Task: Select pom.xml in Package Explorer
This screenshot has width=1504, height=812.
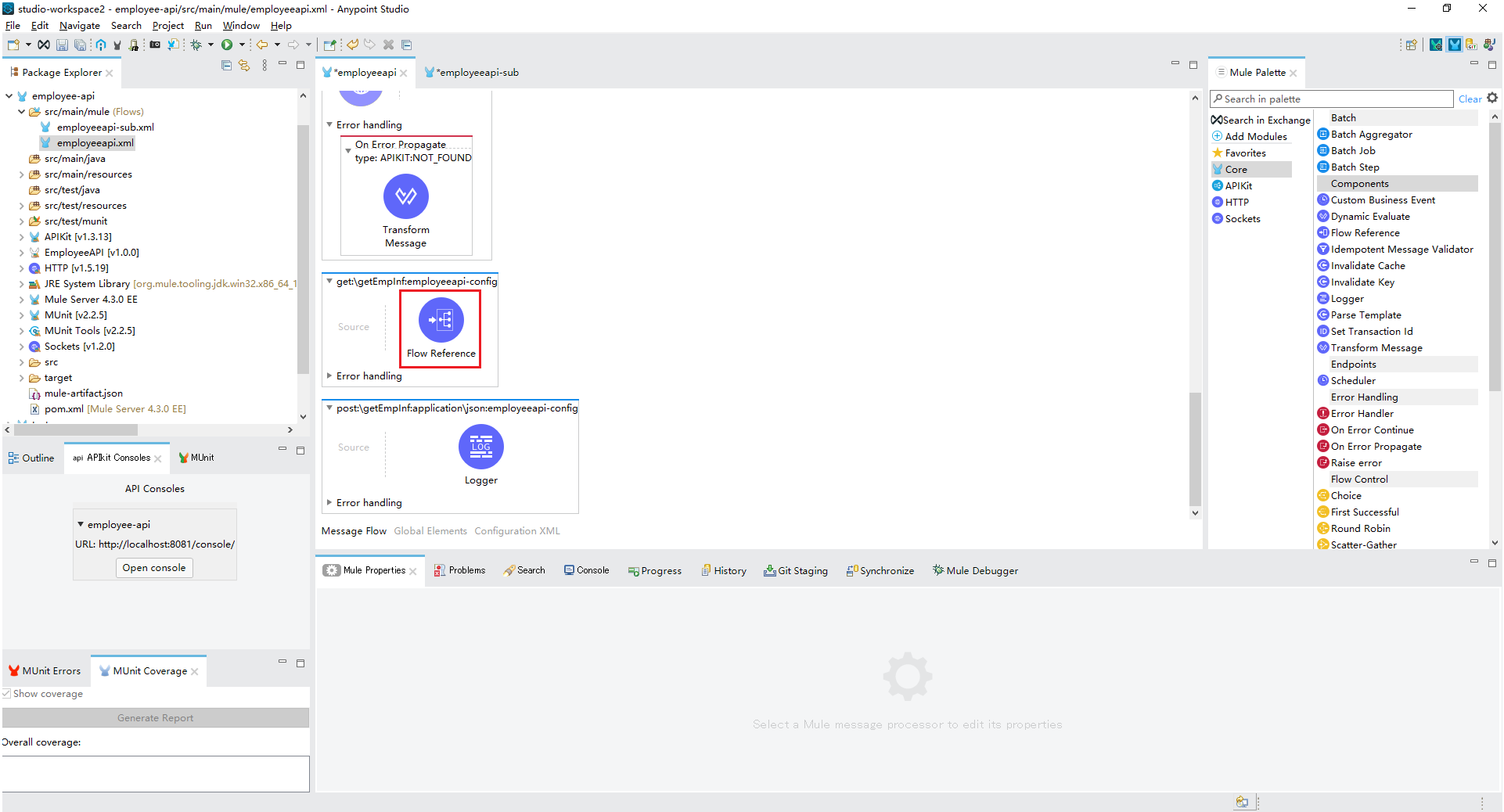Action: pyautogui.click(x=108, y=409)
